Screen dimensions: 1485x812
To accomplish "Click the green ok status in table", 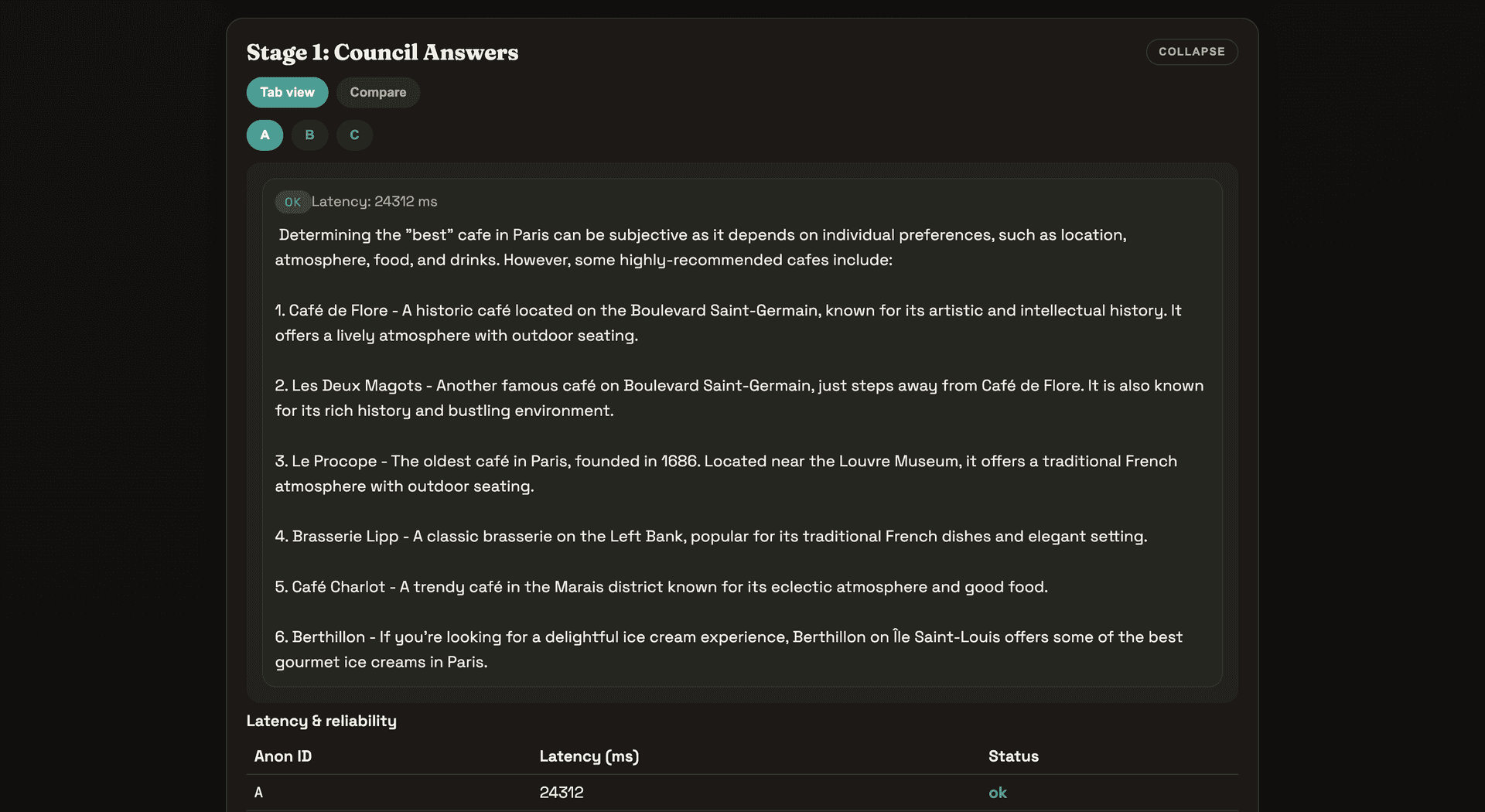I will click(x=998, y=793).
